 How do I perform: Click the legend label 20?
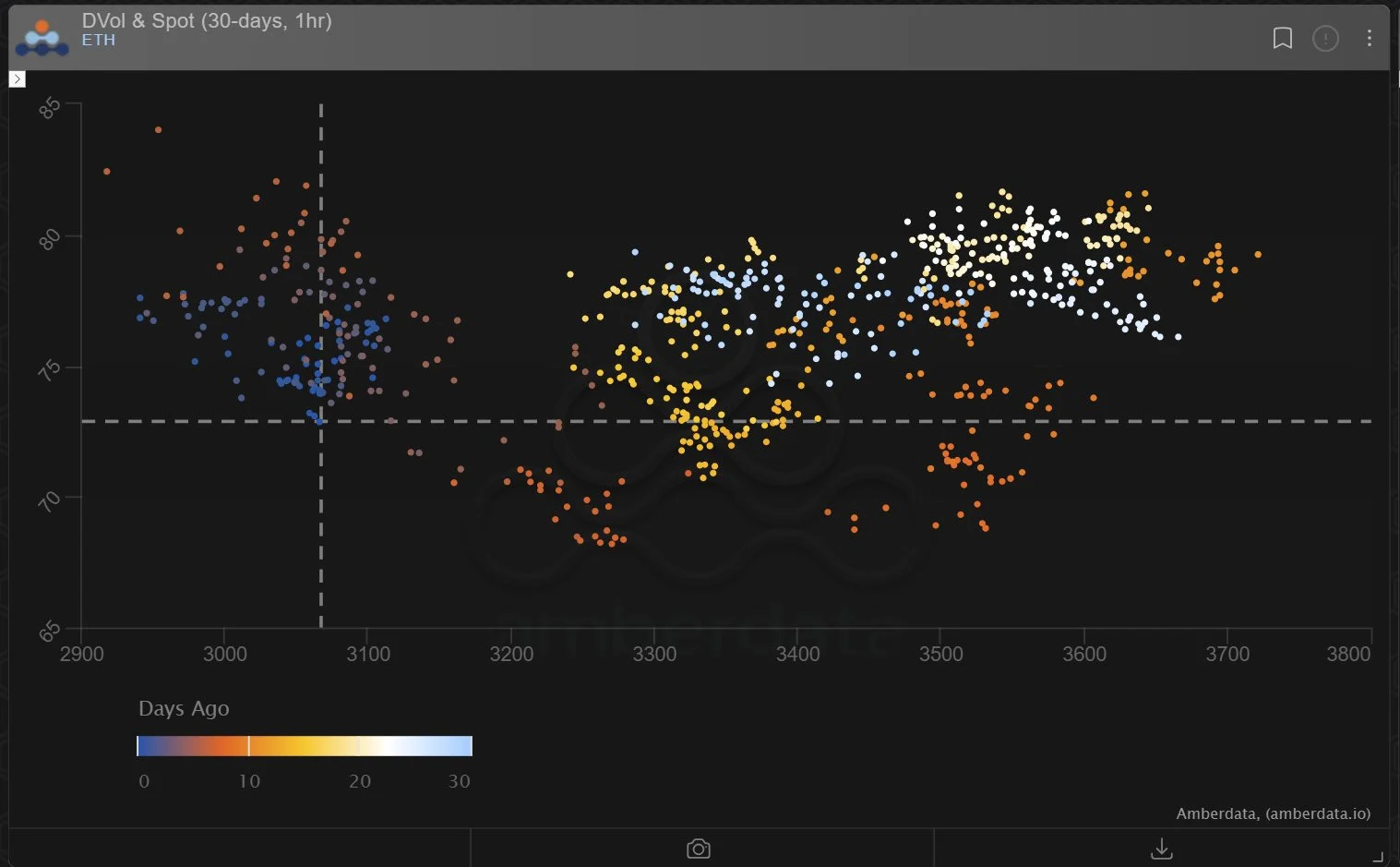[x=360, y=781]
